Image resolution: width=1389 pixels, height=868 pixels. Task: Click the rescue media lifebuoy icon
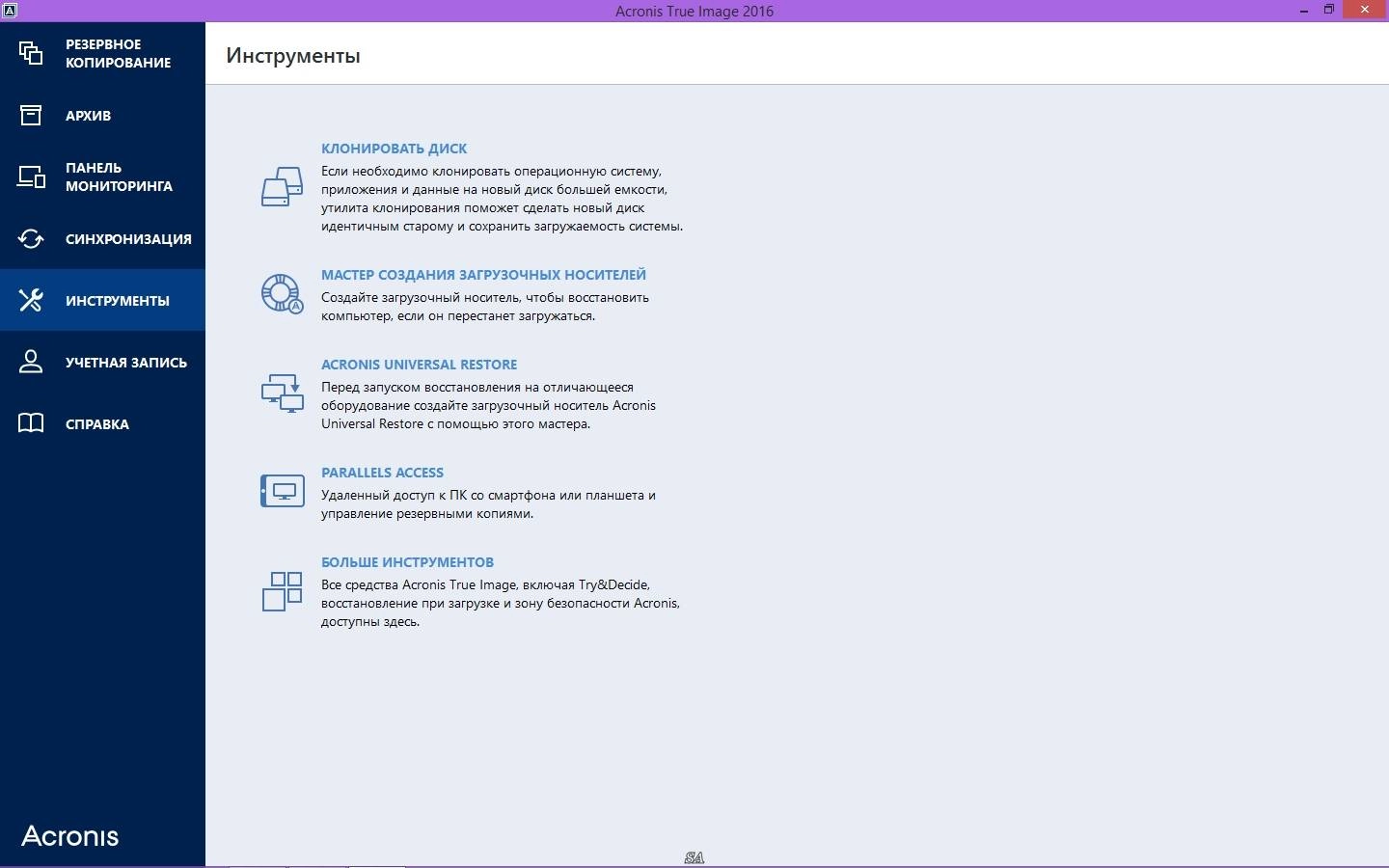tap(282, 294)
